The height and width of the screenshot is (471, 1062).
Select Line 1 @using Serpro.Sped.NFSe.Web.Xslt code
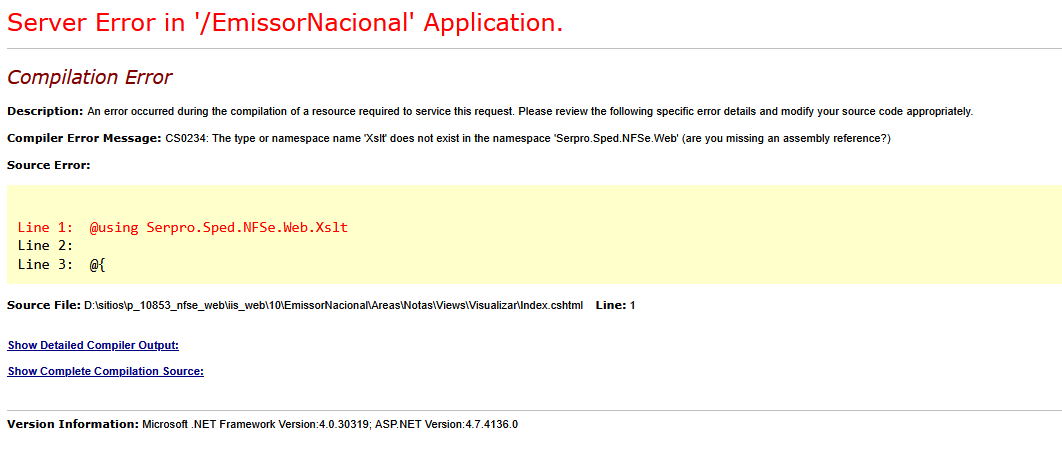click(183, 228)
